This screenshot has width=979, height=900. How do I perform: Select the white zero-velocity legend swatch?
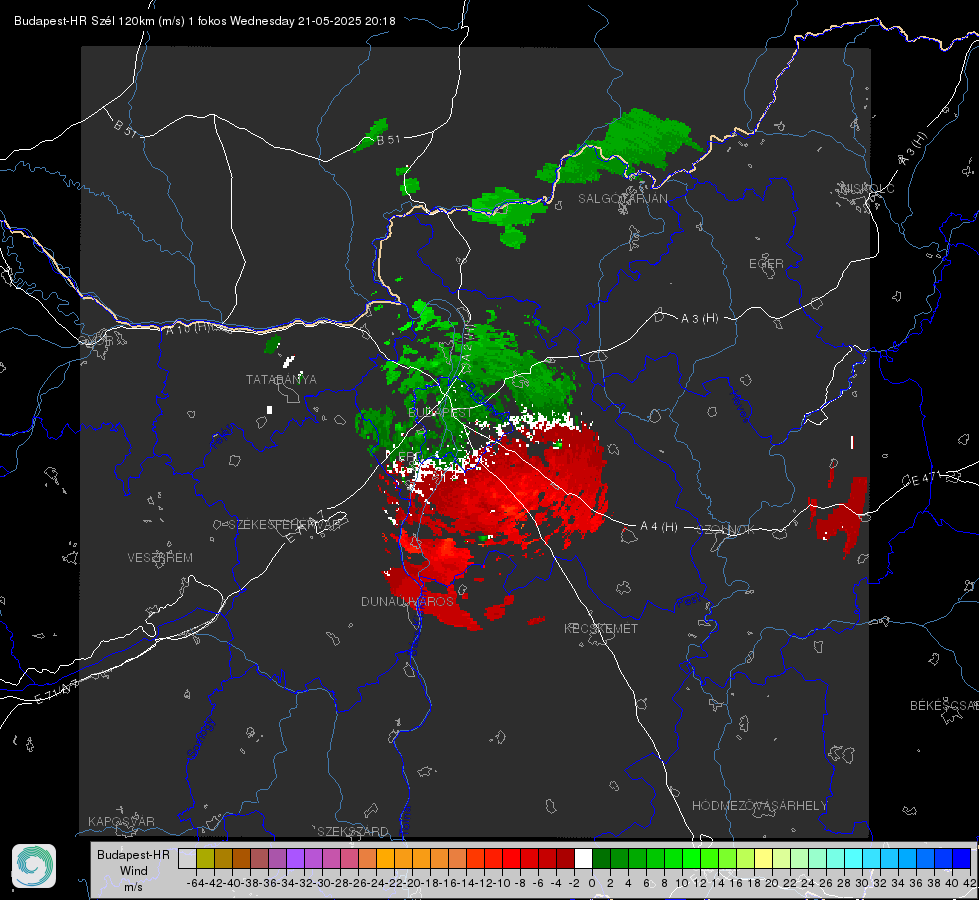(583, 858)
